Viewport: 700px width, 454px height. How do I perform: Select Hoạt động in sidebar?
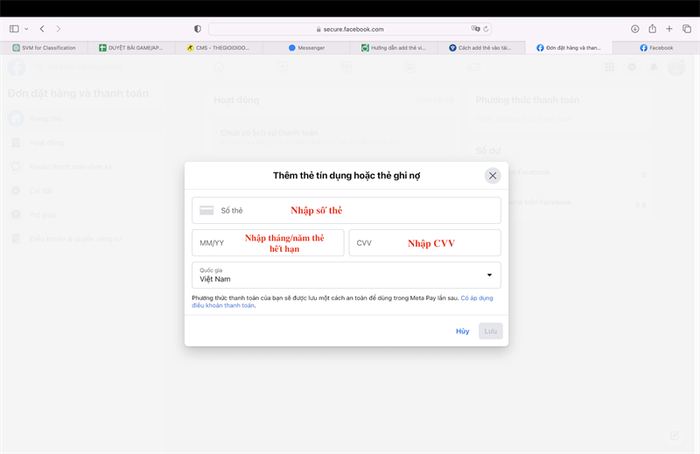[85, 142]
